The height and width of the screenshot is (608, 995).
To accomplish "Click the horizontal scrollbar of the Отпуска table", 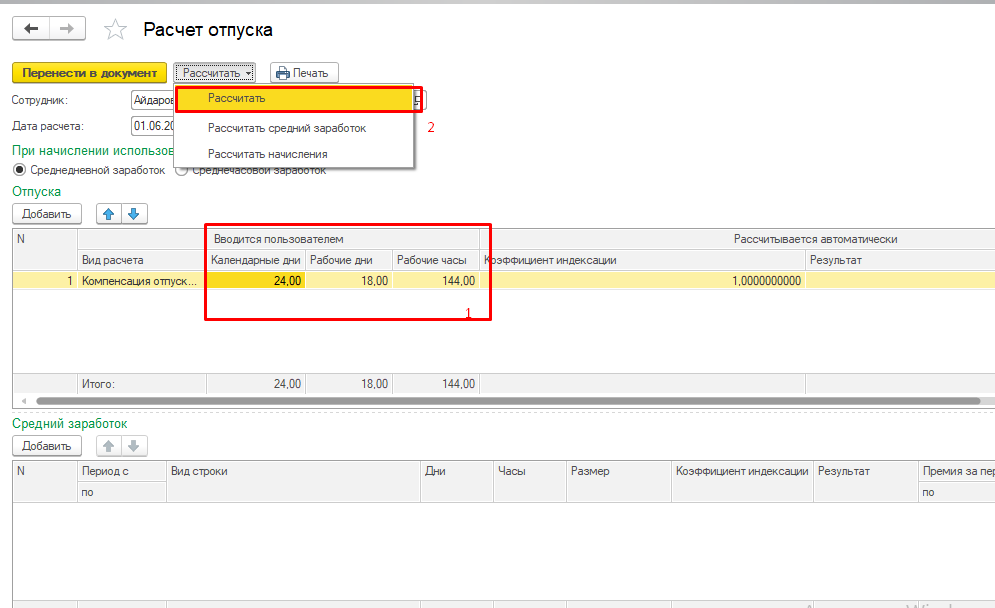I will 500,401.
